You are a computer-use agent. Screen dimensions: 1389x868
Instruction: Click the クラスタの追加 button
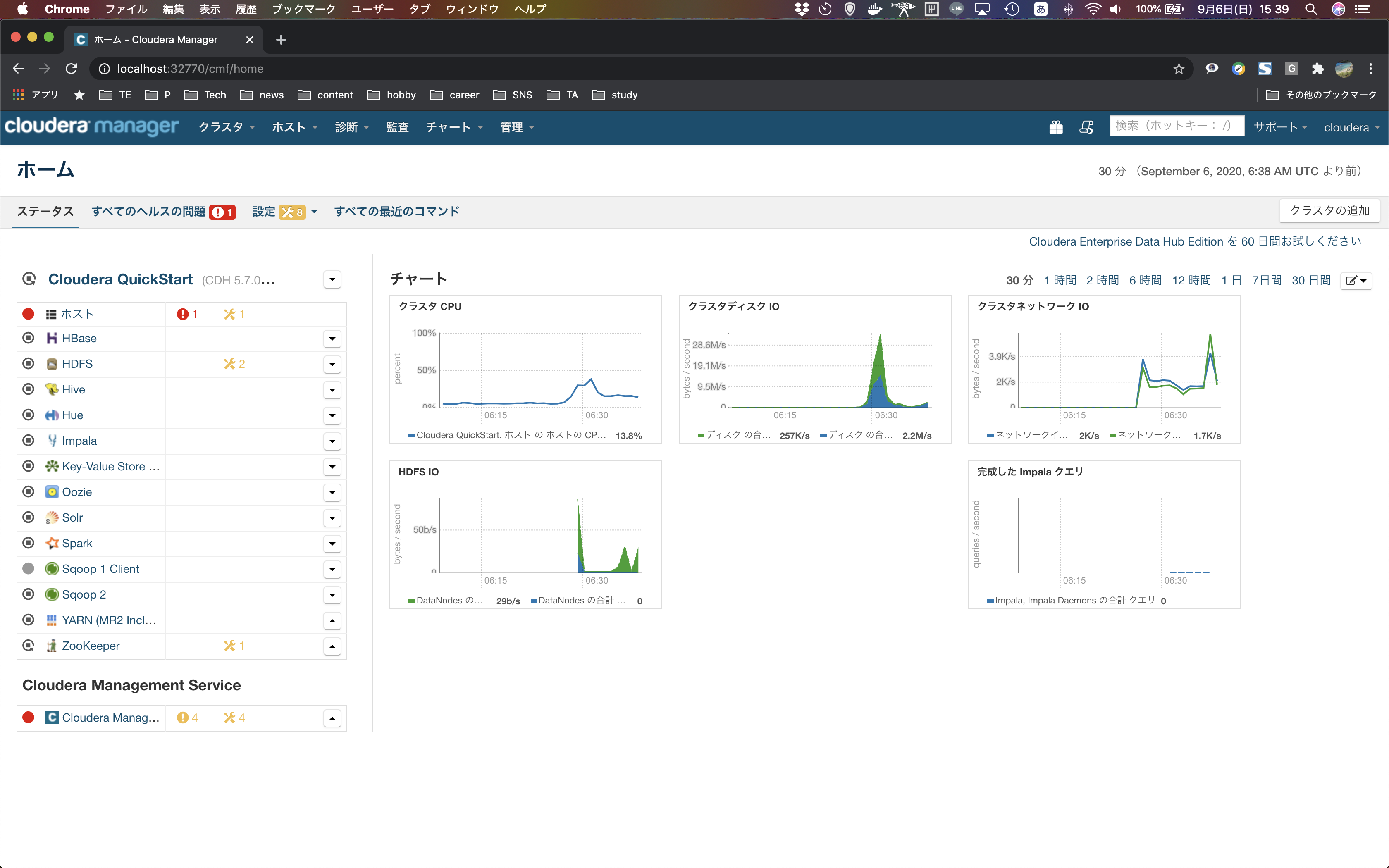[x=1329, y=211]
